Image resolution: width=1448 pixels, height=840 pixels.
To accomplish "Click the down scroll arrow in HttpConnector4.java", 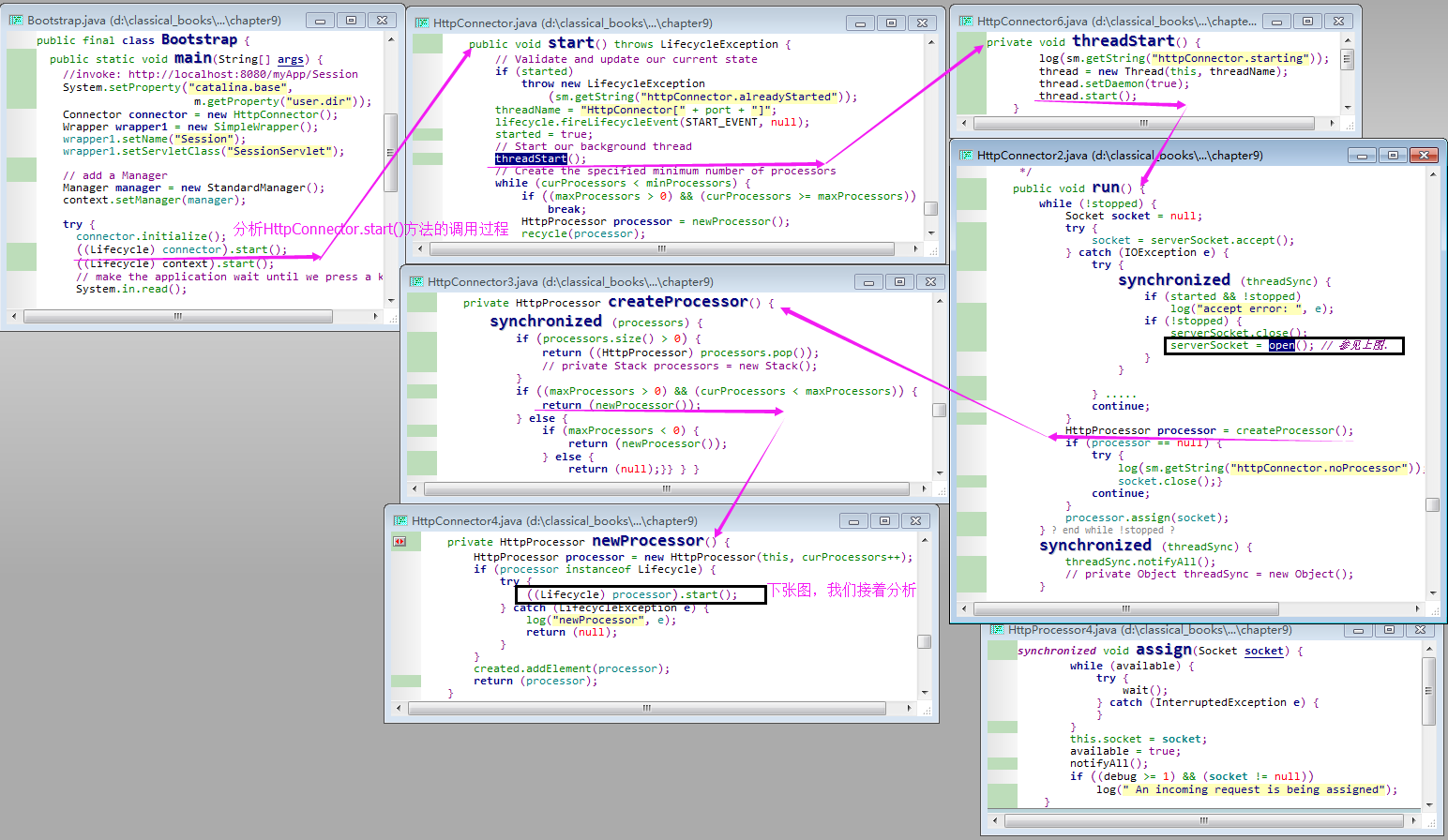I will coord(924,693).
